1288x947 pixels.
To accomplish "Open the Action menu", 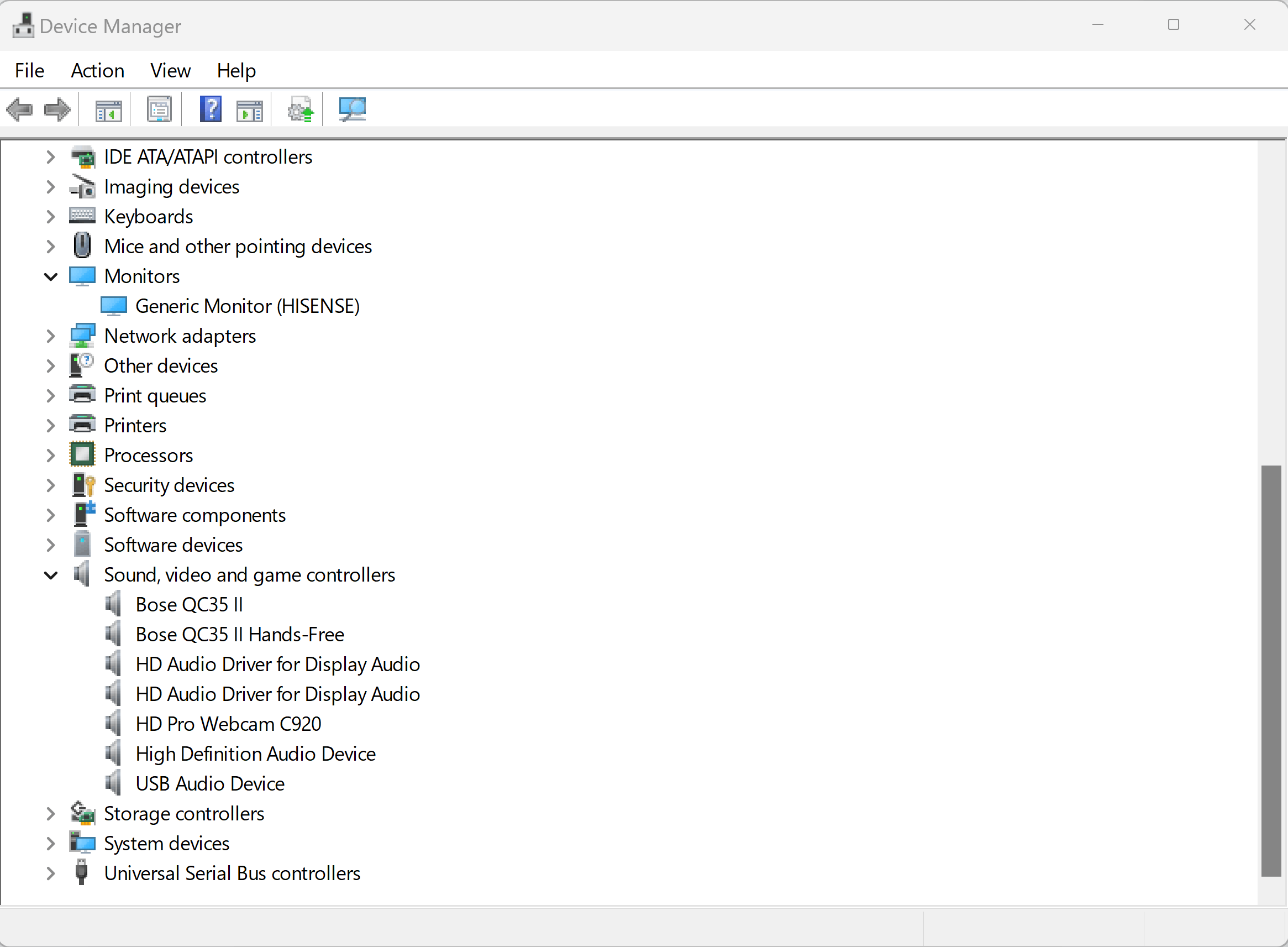I will pyautogui.click(x=97, y=70).
